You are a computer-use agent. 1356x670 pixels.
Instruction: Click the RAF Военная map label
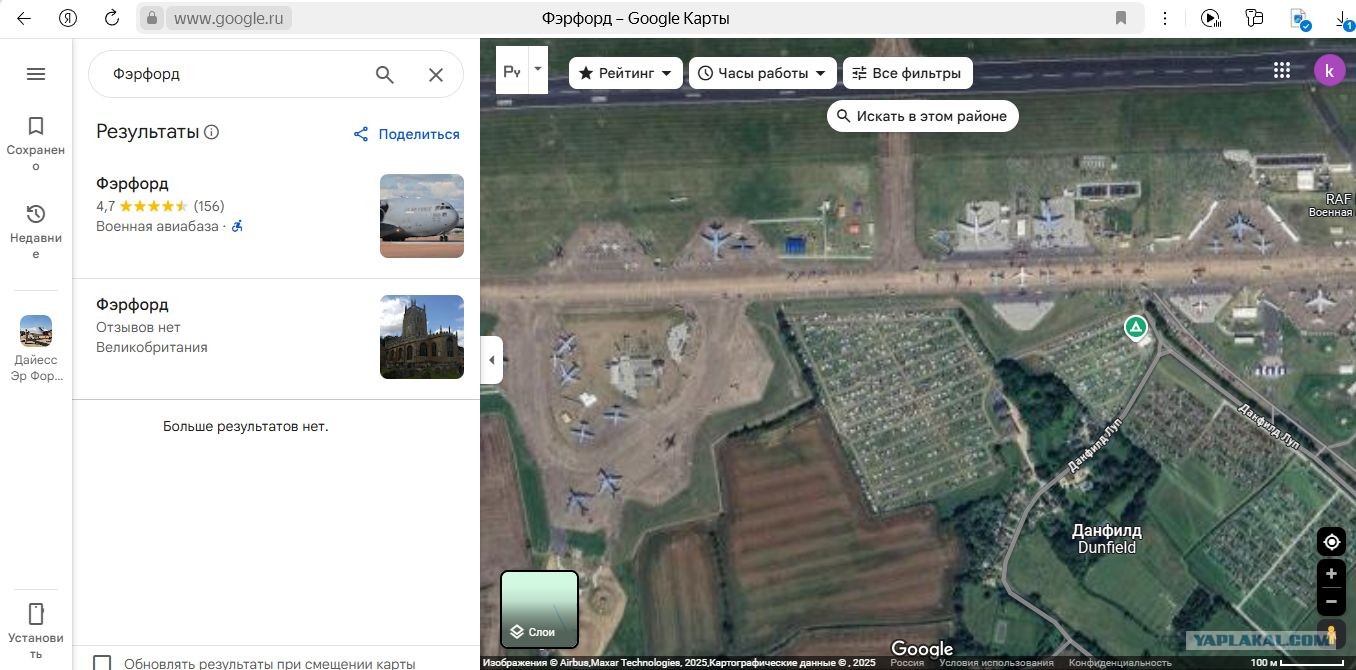click(1333, 206)
